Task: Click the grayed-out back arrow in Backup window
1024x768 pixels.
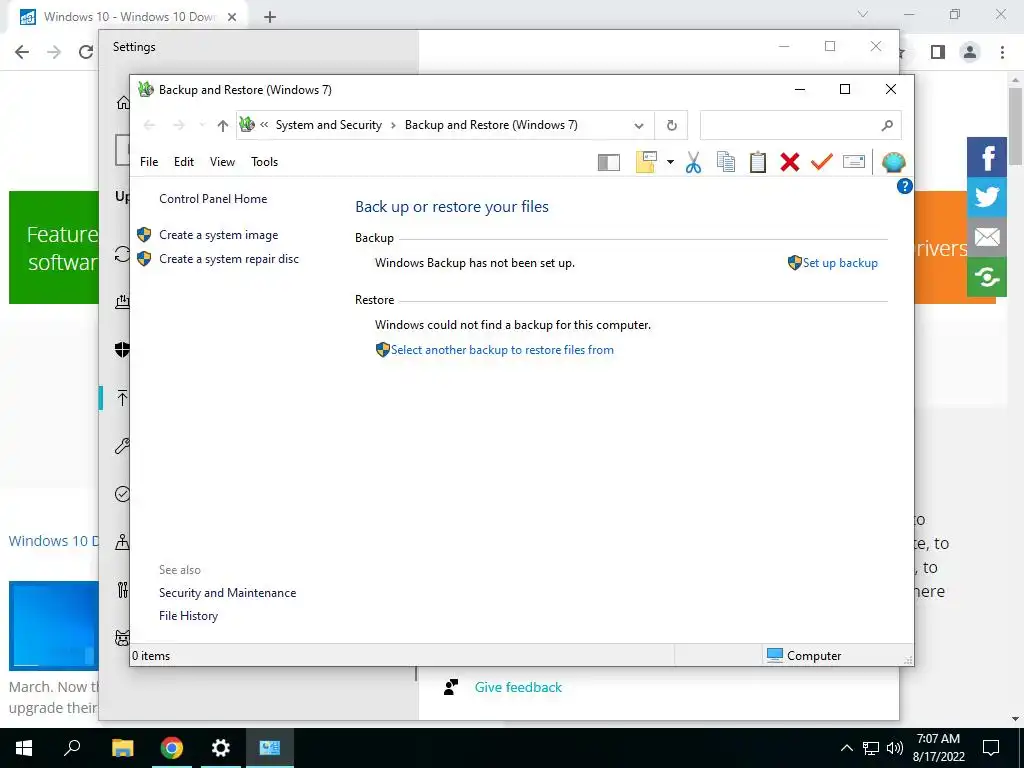Action: point(149,125)
